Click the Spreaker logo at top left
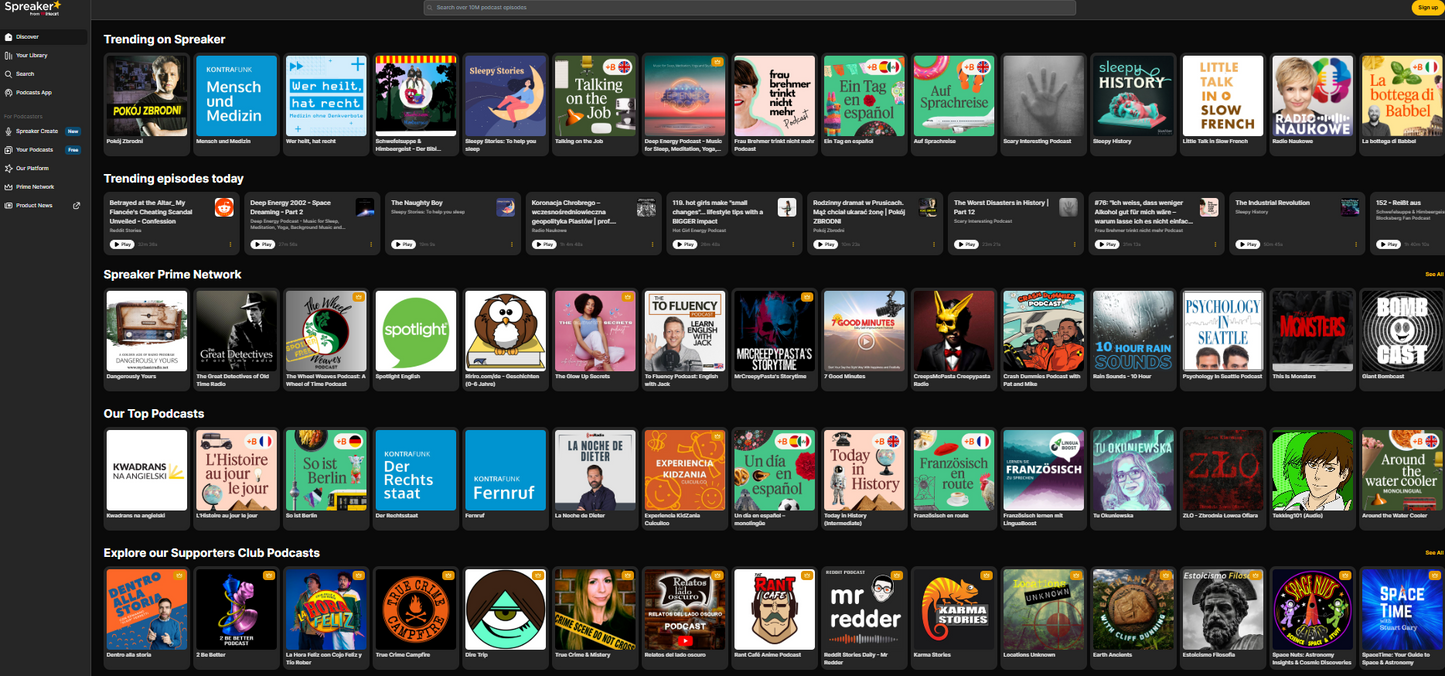 click(x=32, y=8)
